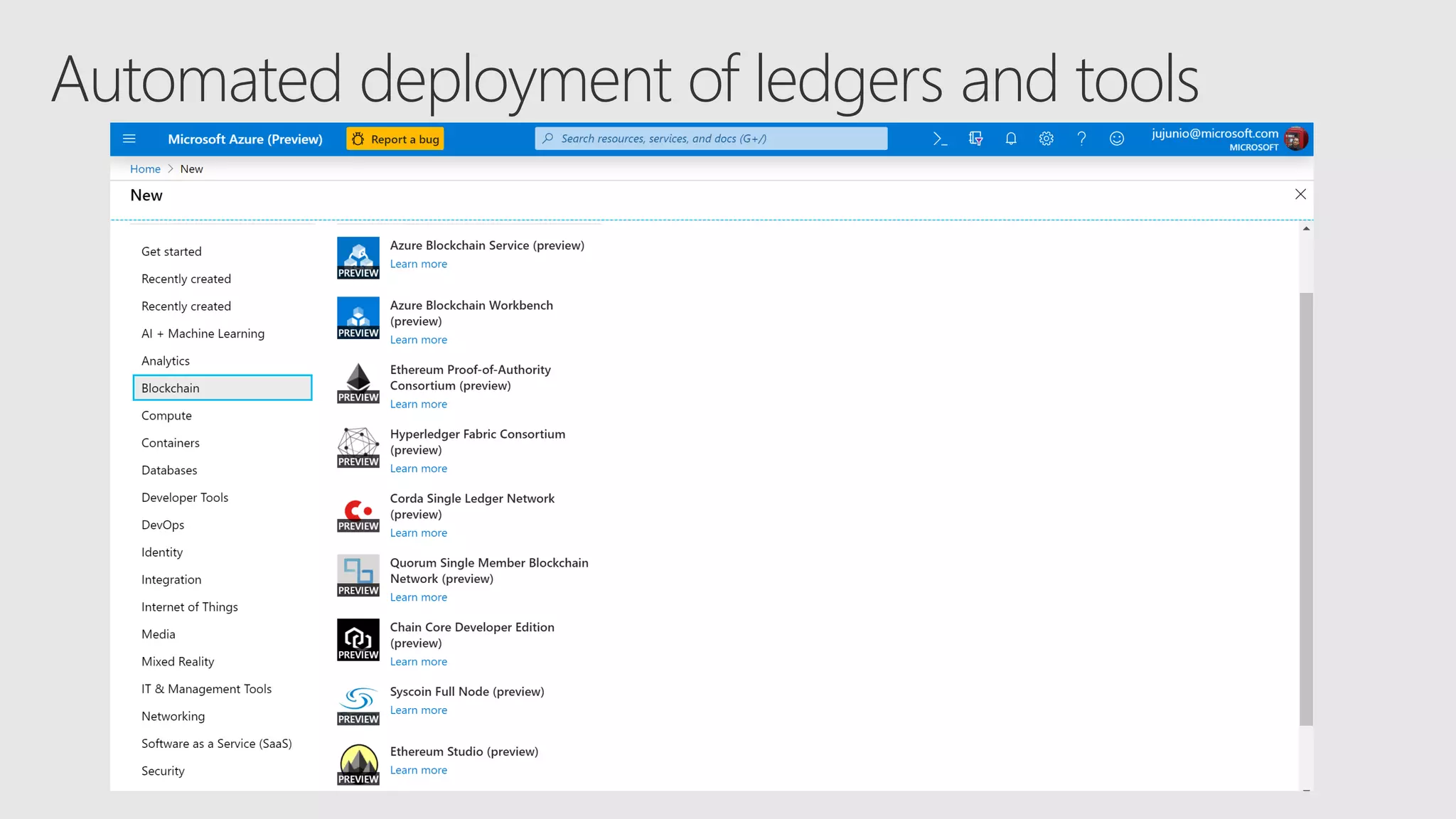
Task: Select the Internet of Things category
Action: pos(190,607)
